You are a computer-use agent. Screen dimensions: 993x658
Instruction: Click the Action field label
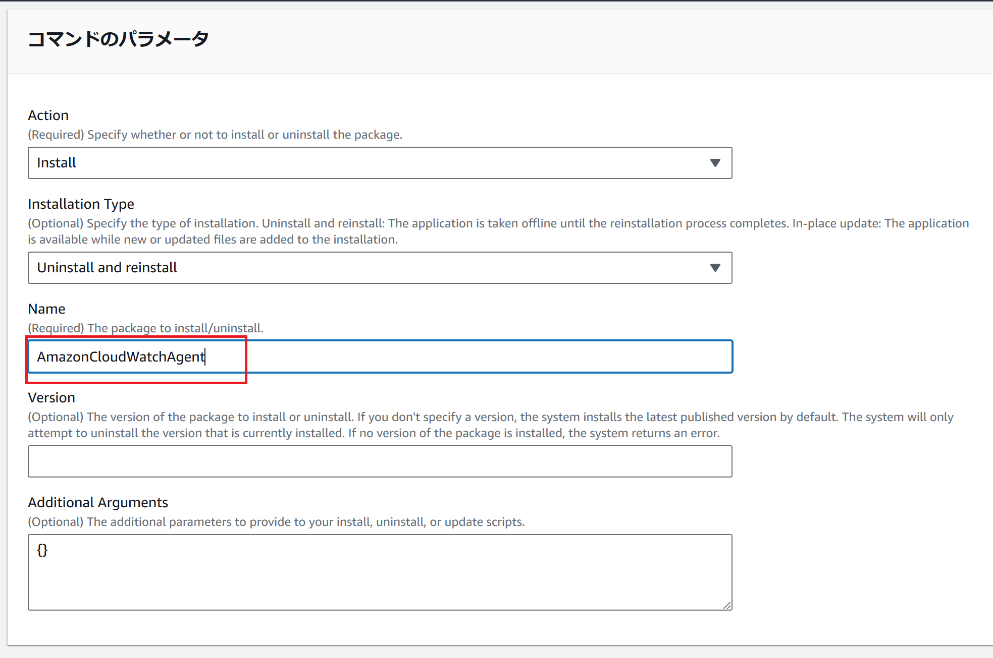point(48,115)
